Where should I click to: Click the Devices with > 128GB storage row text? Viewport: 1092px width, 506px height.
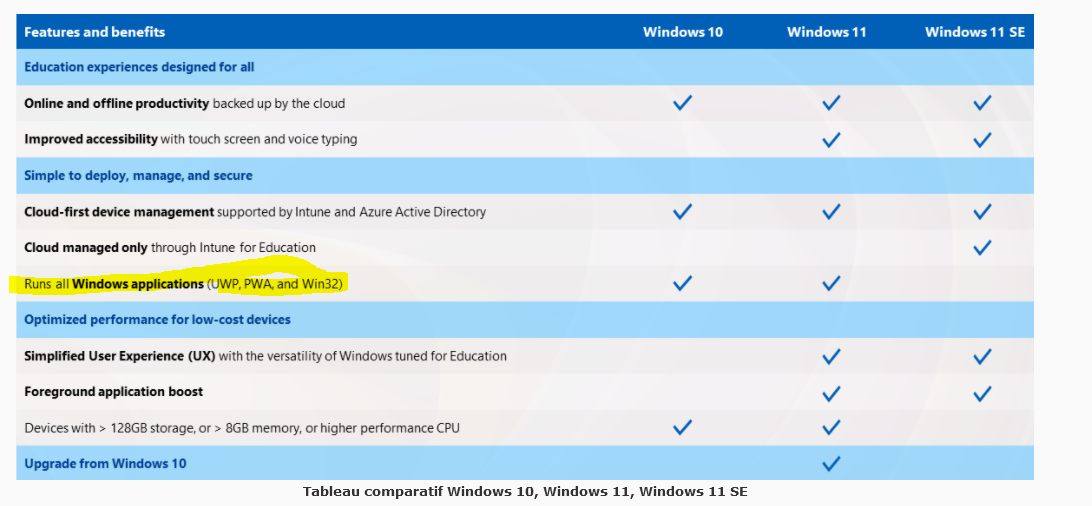(242, 428)
